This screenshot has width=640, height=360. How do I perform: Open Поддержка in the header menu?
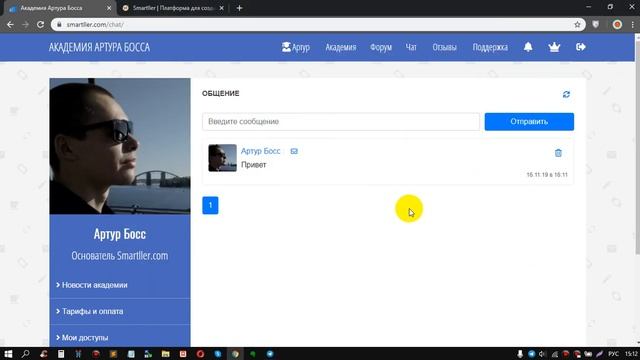[490, 47]
